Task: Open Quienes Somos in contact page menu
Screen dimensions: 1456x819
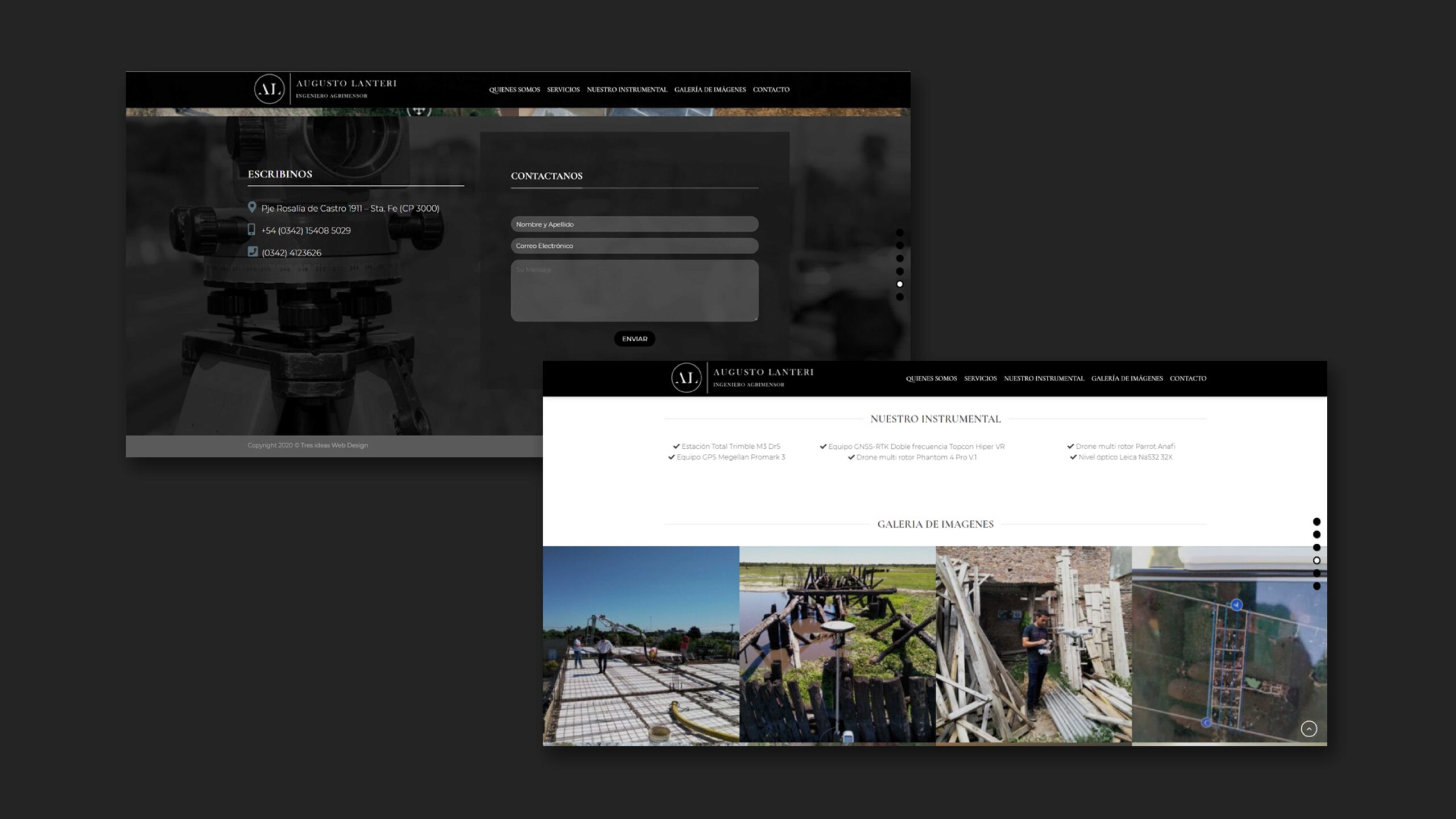Action: (514, 90)
